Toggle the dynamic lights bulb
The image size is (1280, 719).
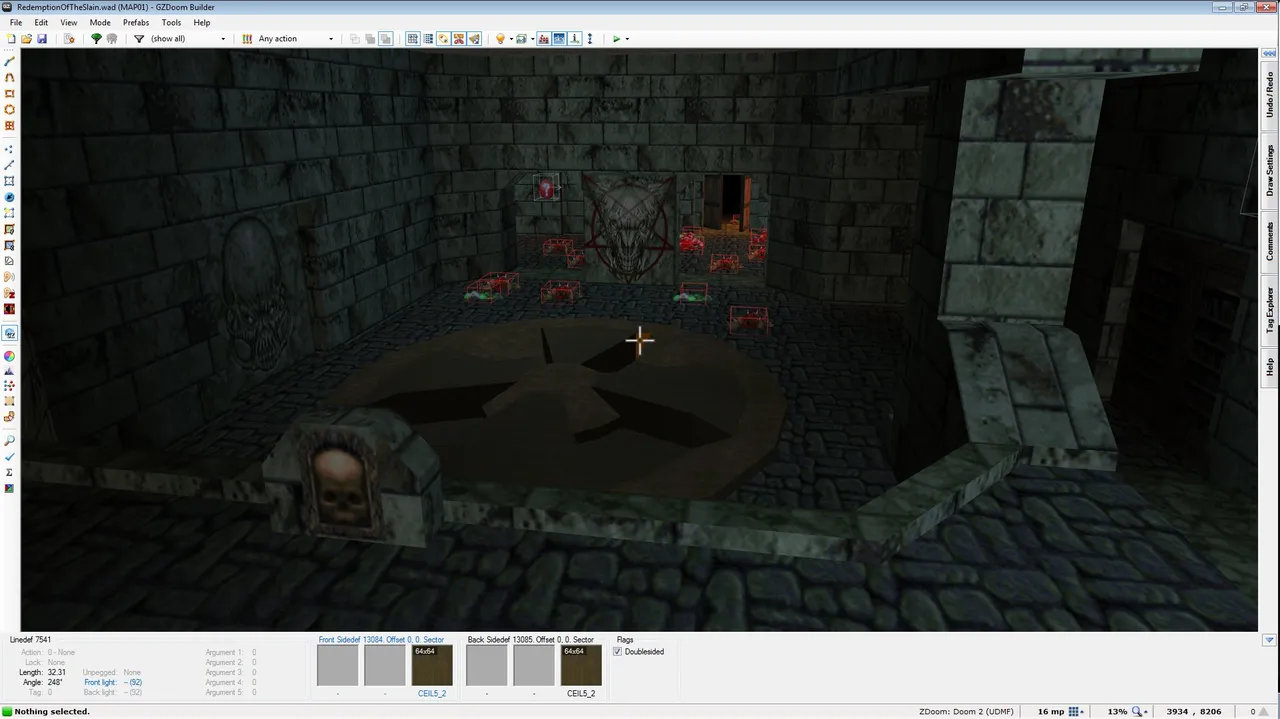[x=500, y=39]
